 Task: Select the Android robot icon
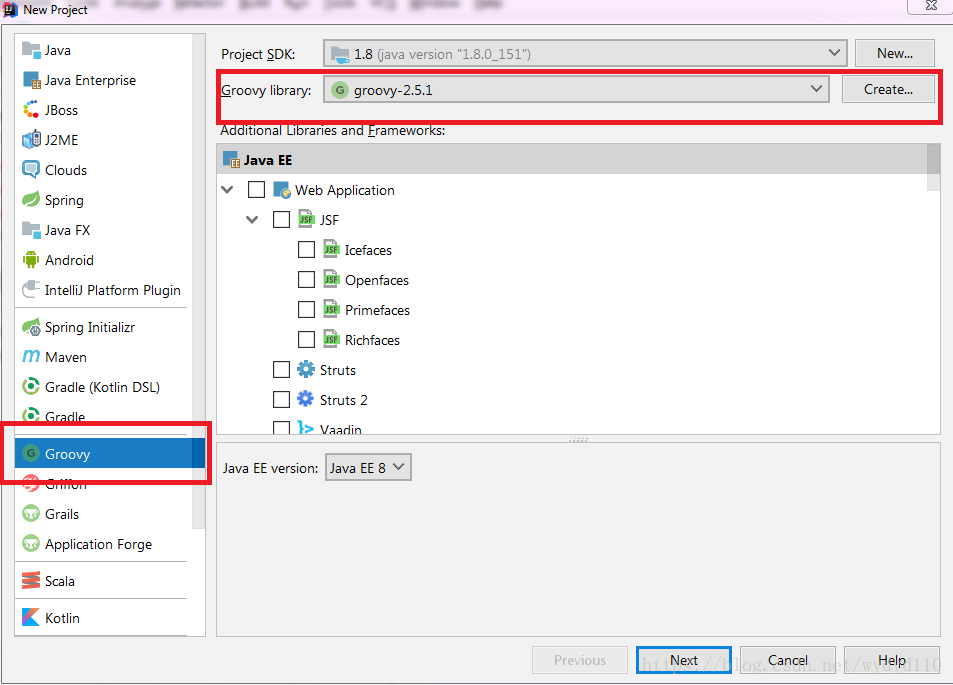tap(31, 260)
